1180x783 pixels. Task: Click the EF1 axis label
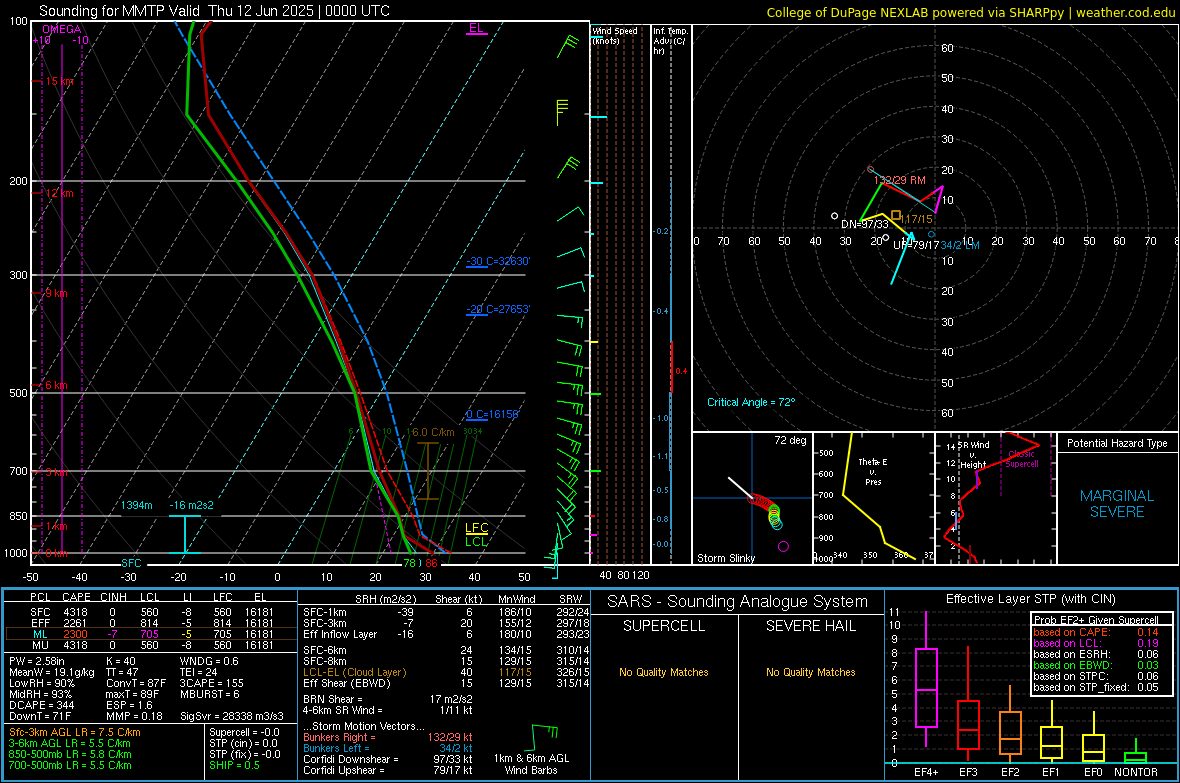pos(1051,772)
